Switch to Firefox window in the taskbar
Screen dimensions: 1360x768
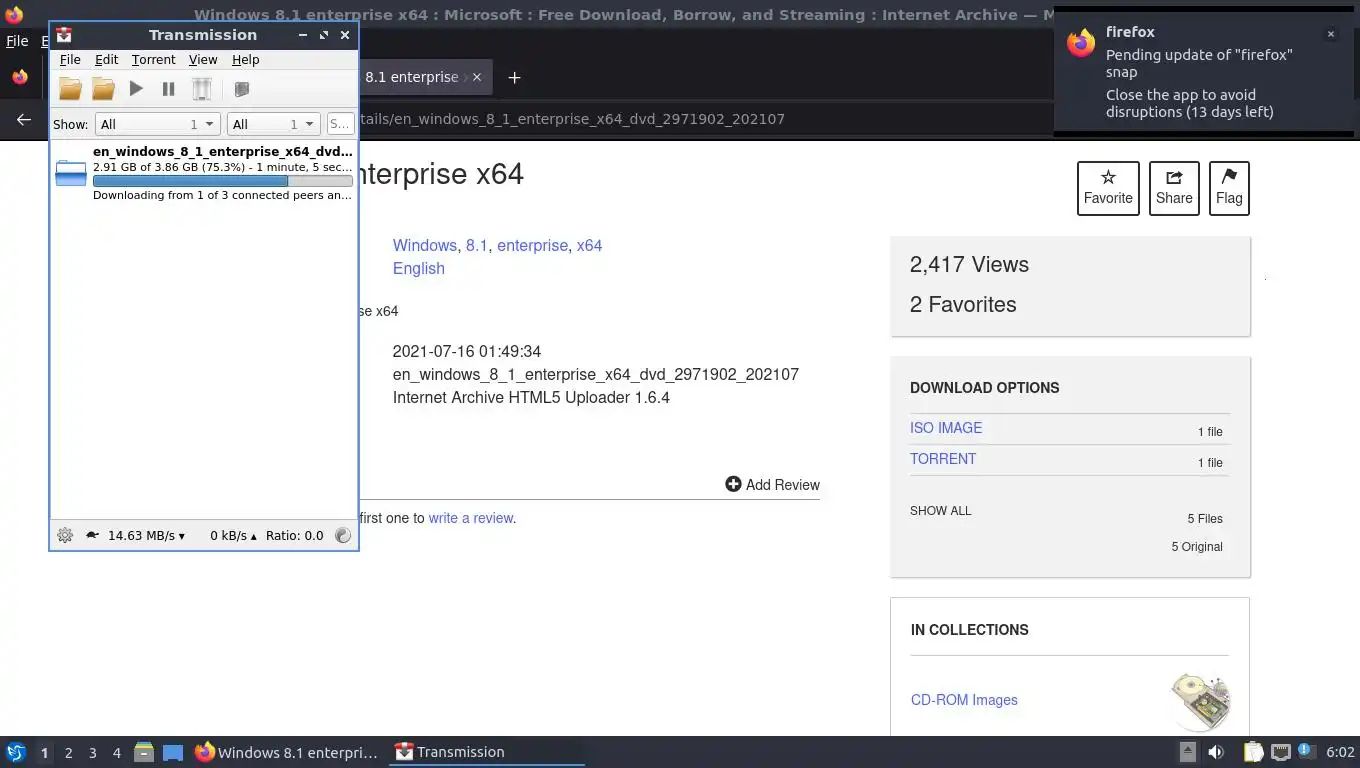[288, 752]
